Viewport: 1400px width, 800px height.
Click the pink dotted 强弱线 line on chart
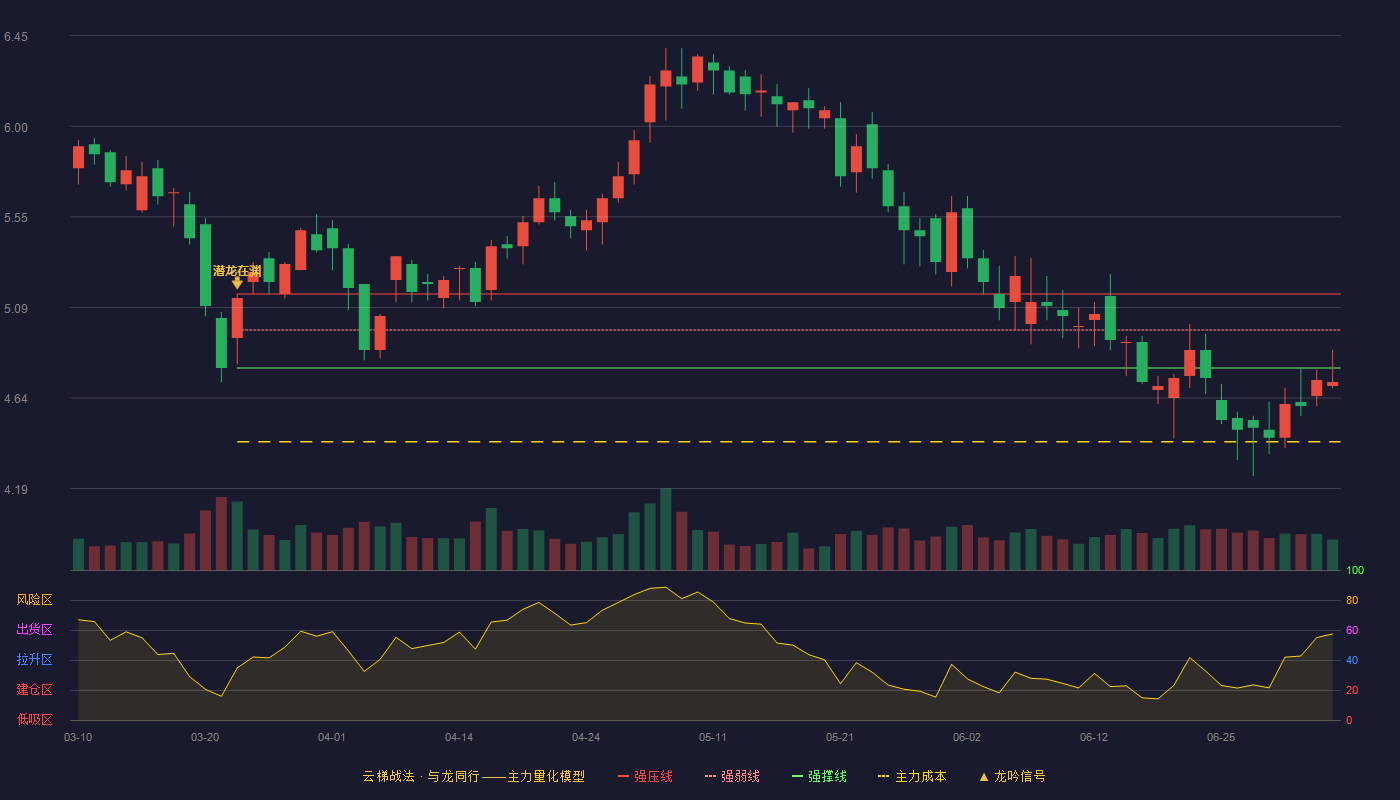coord(788,330)
